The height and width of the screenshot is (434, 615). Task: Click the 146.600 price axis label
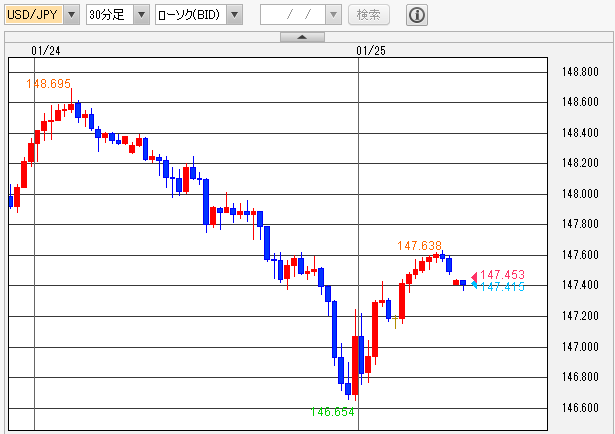pos(580,408)
